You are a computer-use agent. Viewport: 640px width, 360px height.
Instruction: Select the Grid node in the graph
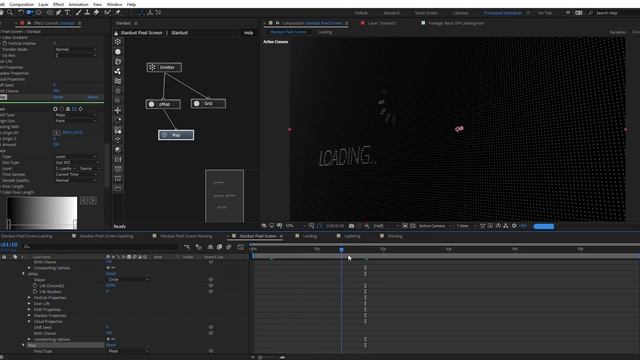tap(208, 104)
